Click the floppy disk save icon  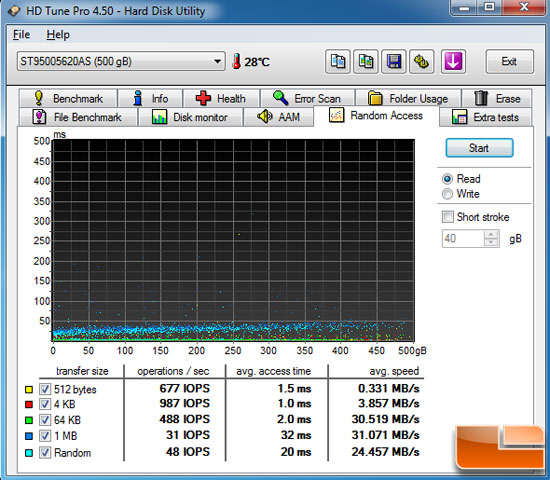click(394, 62)
